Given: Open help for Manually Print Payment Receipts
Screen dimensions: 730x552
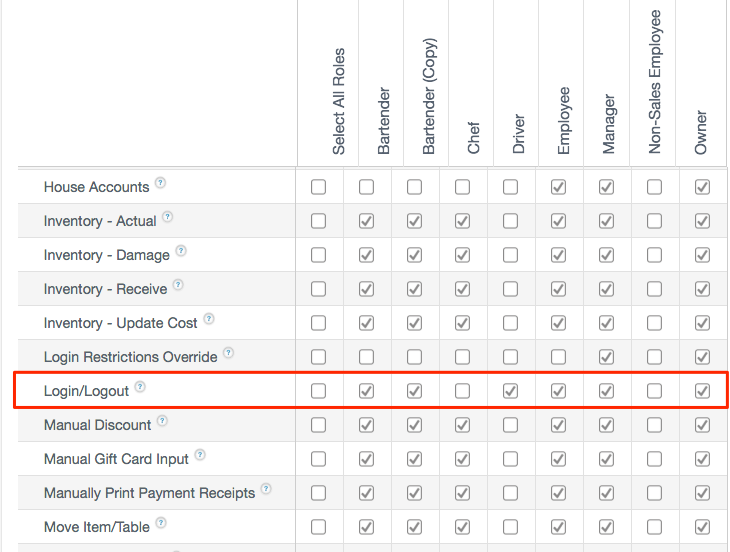Looking at the screenshot, I should pyautogui.click(x=266, y=490).
